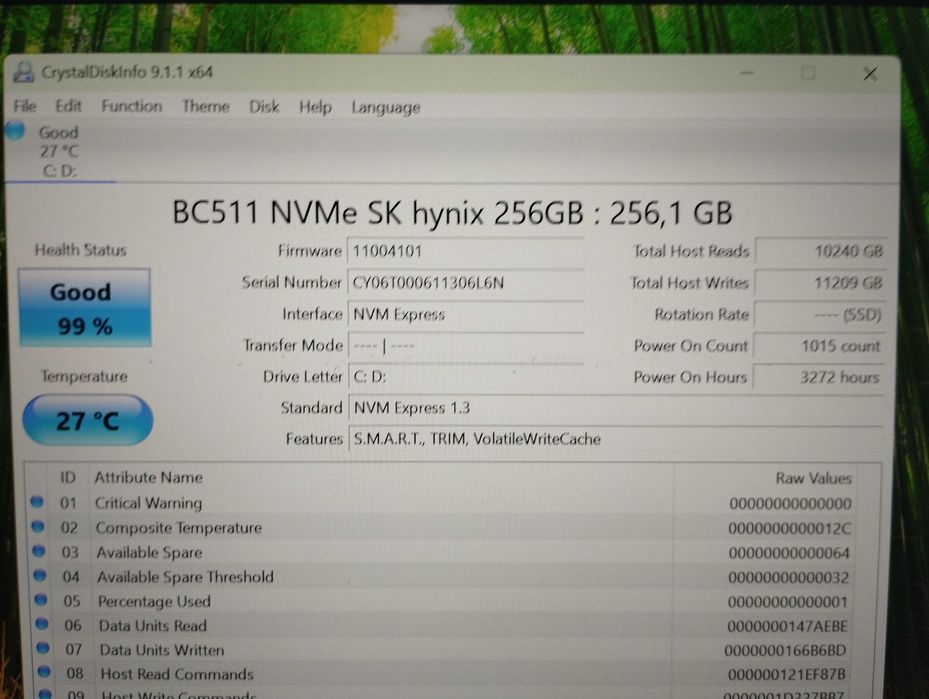This screenshot has height=699, width=929.
Task: Click the Serial Number field
Action: point(466,283)
